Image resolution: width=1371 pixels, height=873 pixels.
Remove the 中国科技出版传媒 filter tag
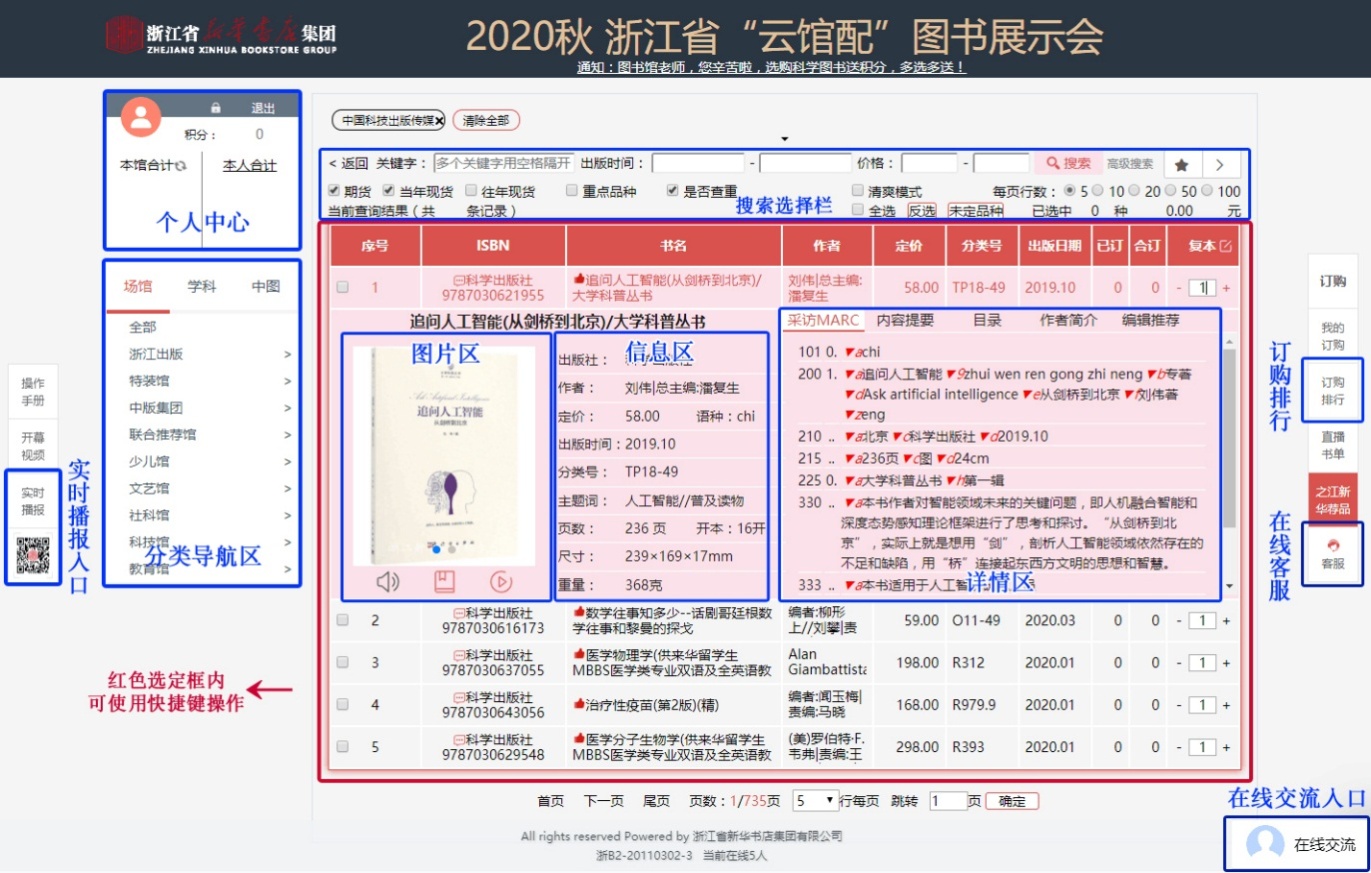pos(439,120)
